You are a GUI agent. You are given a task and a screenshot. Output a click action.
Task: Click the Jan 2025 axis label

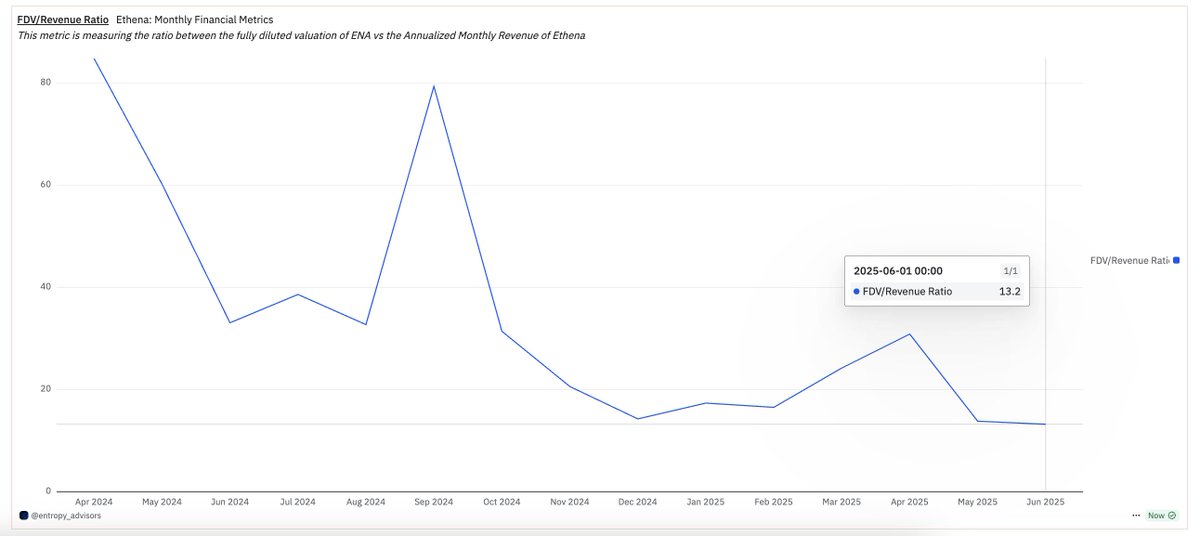[706, 502]
